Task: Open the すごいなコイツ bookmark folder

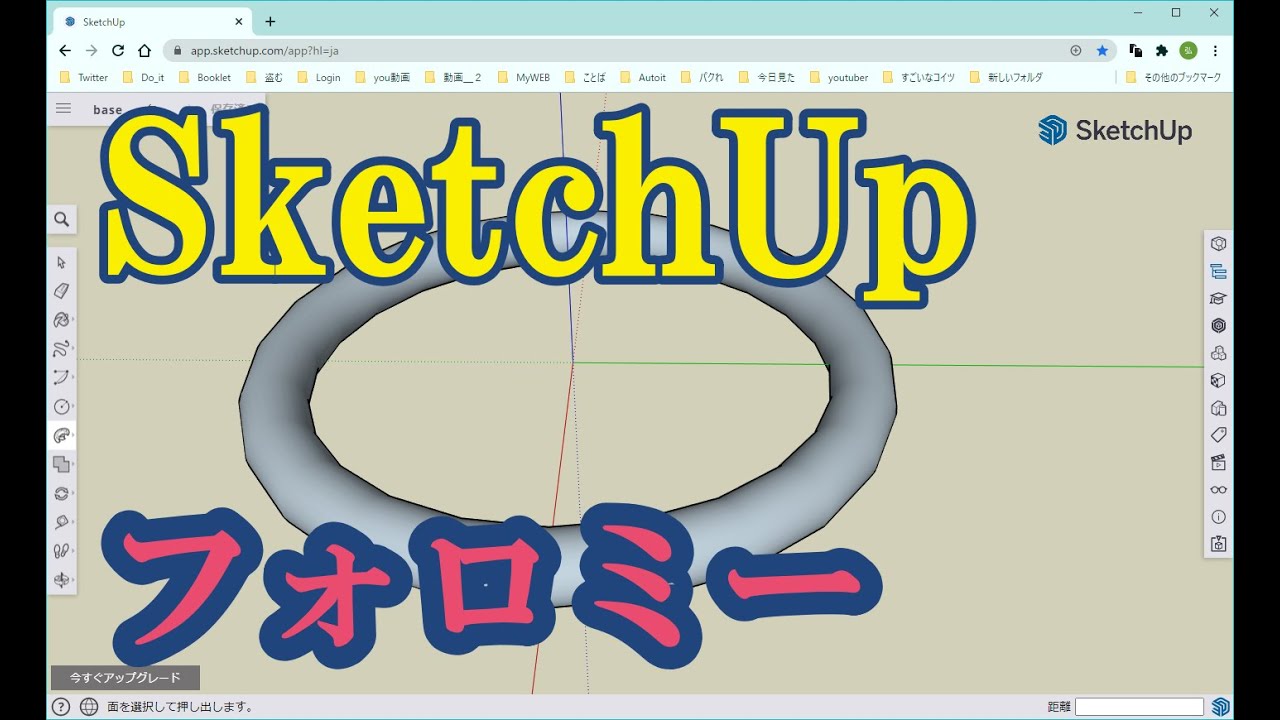Action: coord(919,77)
